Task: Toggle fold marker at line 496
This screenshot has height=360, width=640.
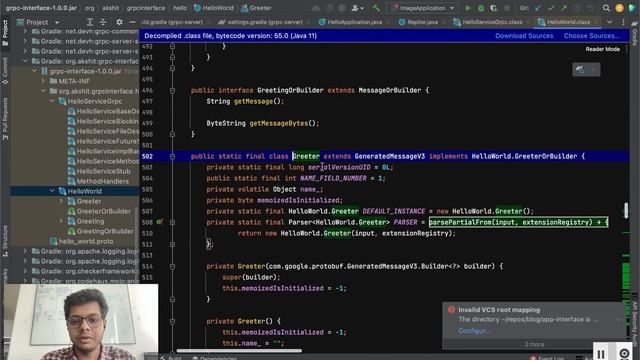Action: [172, 90]
